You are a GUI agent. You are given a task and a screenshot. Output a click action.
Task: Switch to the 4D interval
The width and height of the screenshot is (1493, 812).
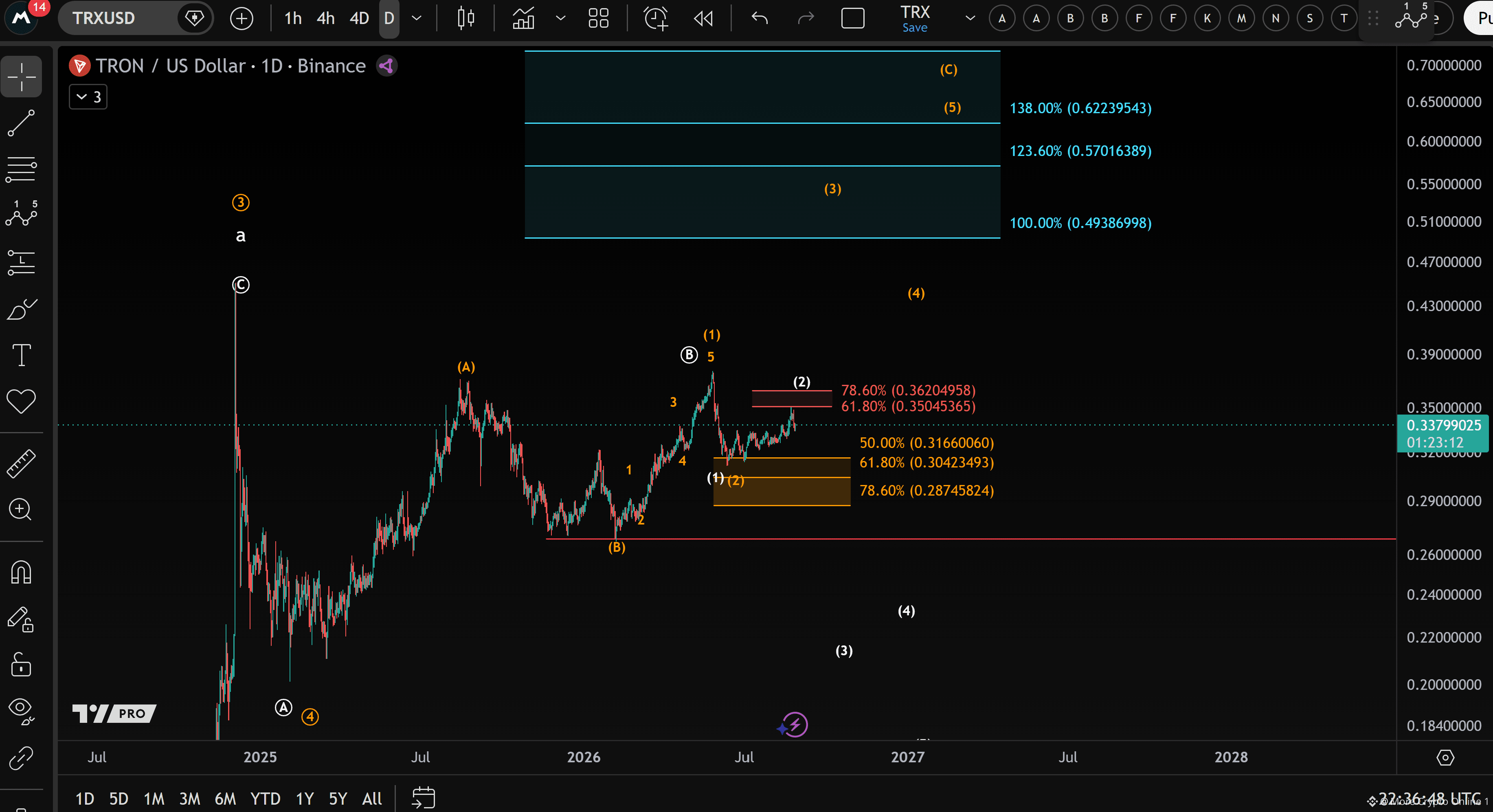click(x=359, y=19)
